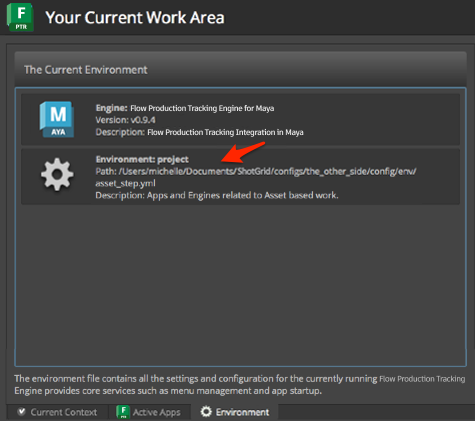Click the green PTR icon on Active Apps tab

coord(123,412)
